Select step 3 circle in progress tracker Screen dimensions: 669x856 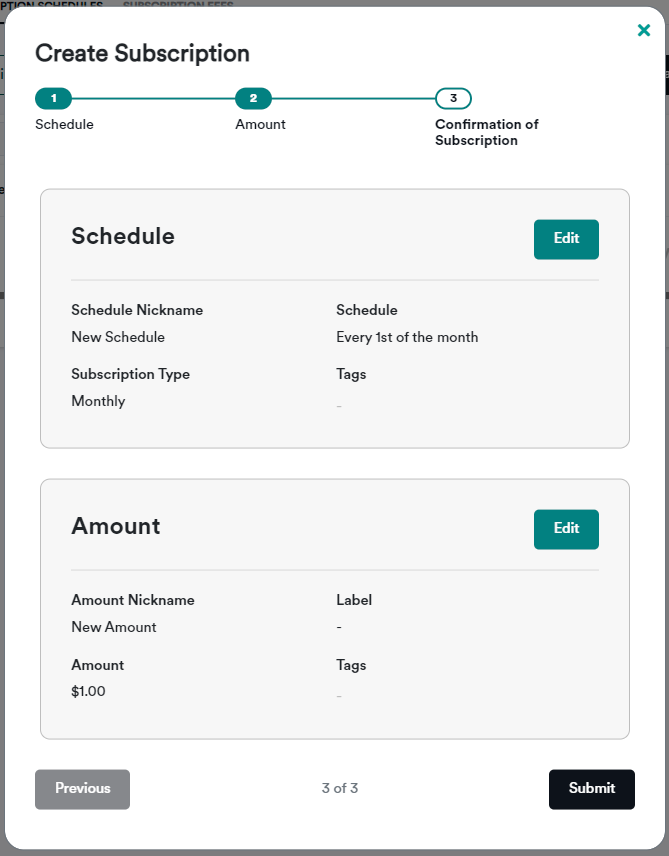(453, 98)
